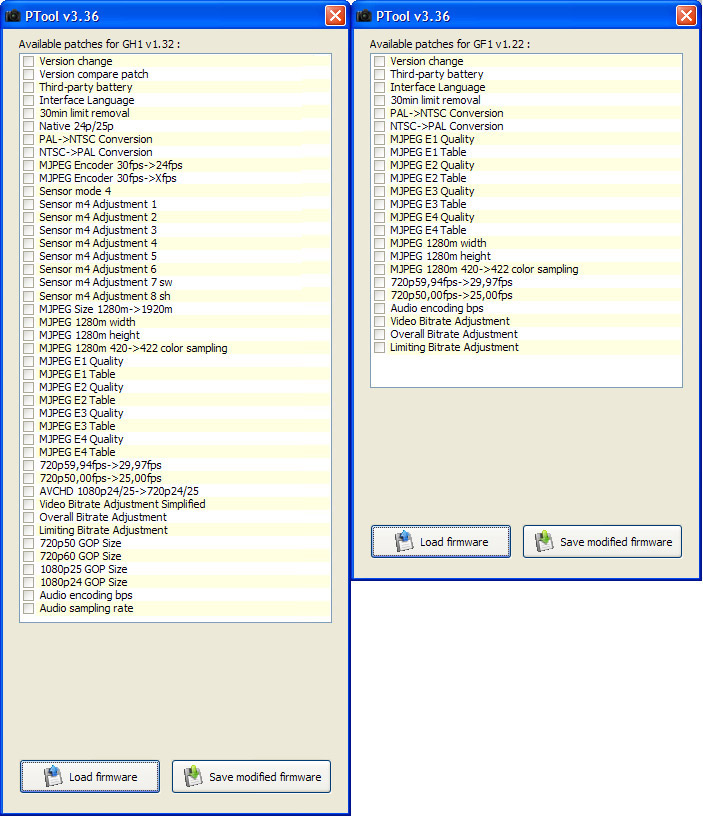Viewport: 703px width, 817px height.
Task: Check MJPEG 1280m height in GH1 list
Action: (x=29, y=336)
